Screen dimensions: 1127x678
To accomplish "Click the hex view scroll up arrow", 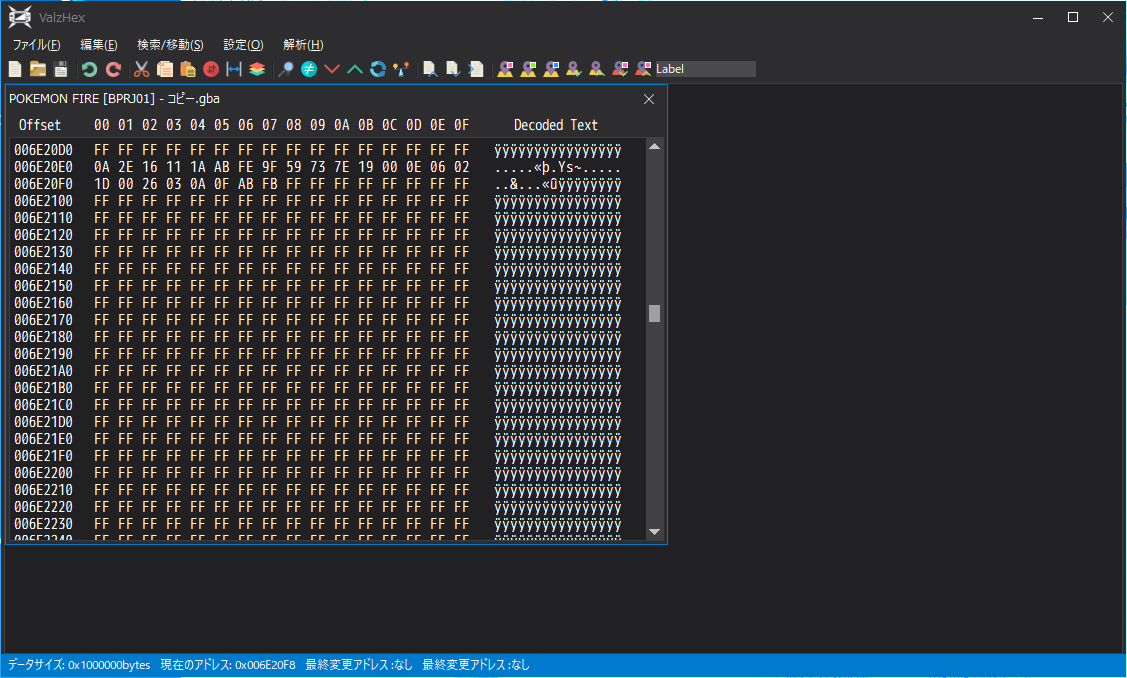I will click(x=654, y=147).
